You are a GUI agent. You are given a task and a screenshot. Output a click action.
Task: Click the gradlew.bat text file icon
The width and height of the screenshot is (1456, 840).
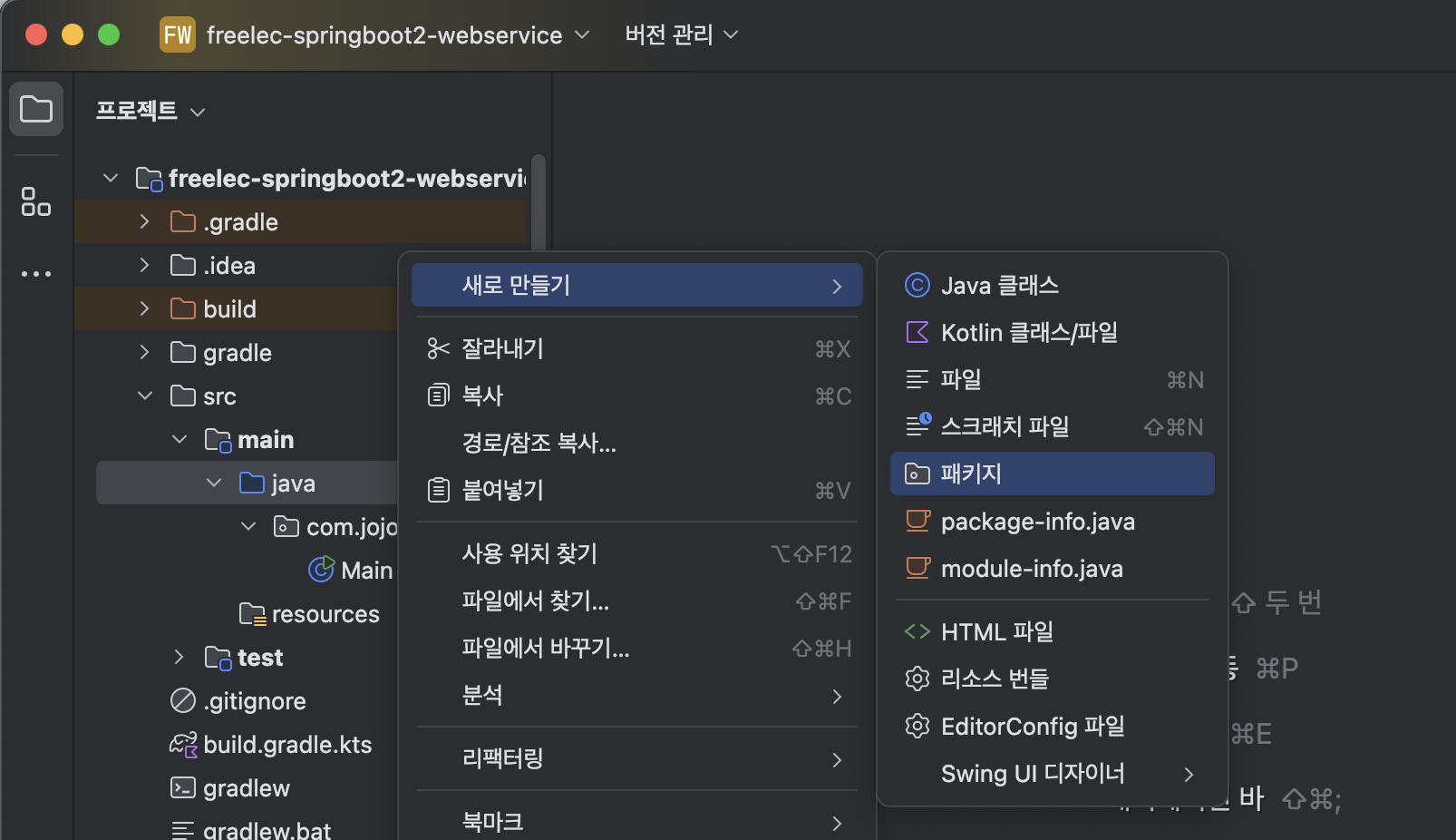[x=183, y=830]
